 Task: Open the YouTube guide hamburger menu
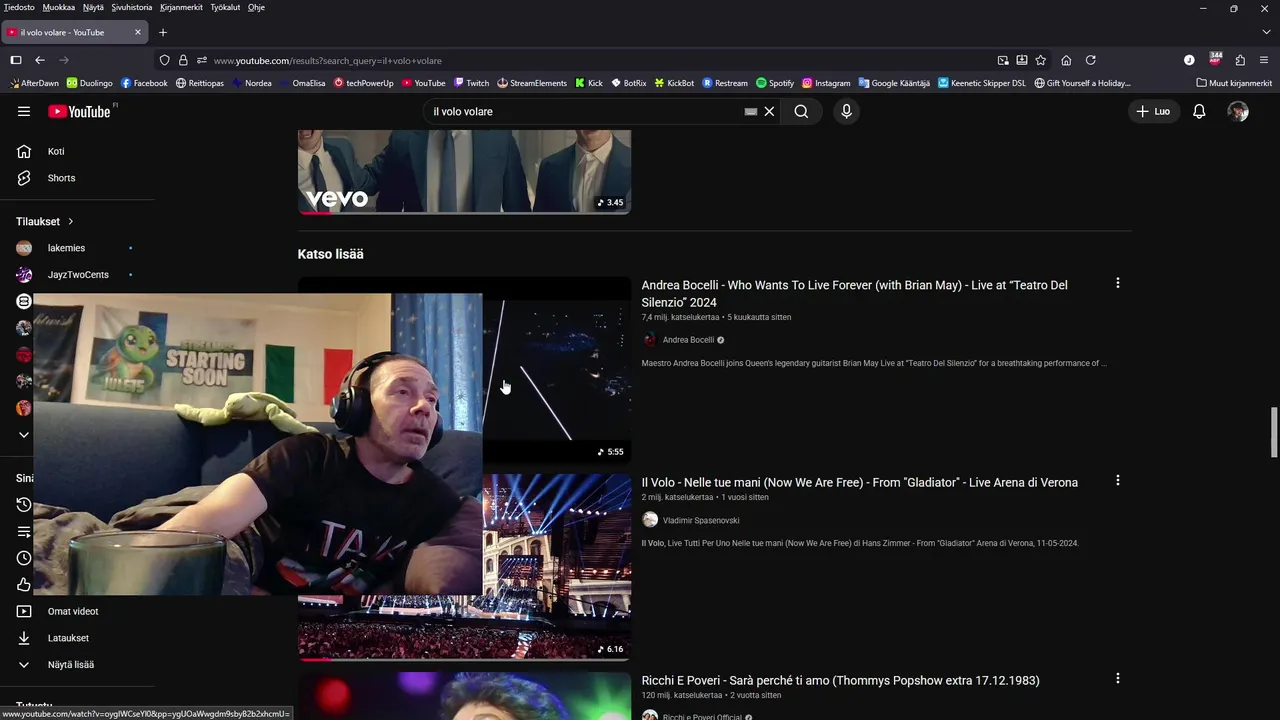click(x=24, y=111)
